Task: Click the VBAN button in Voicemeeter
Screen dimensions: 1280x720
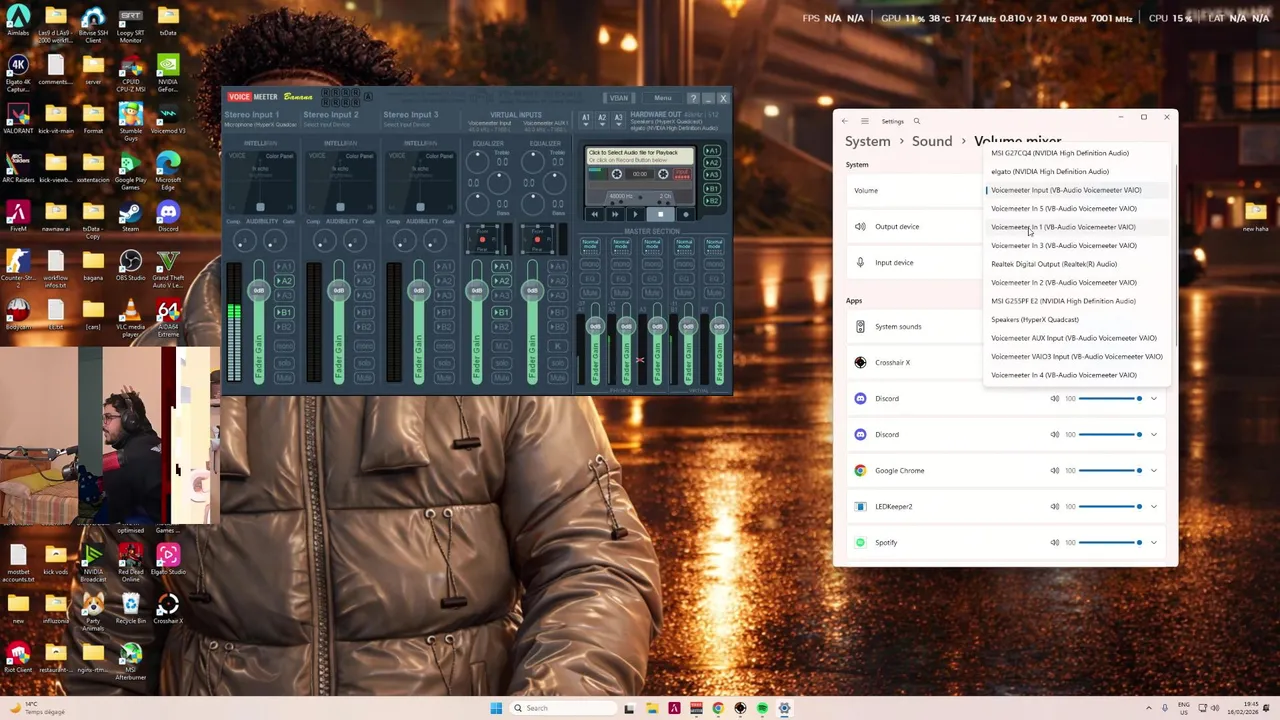Action: pos(619,98)
